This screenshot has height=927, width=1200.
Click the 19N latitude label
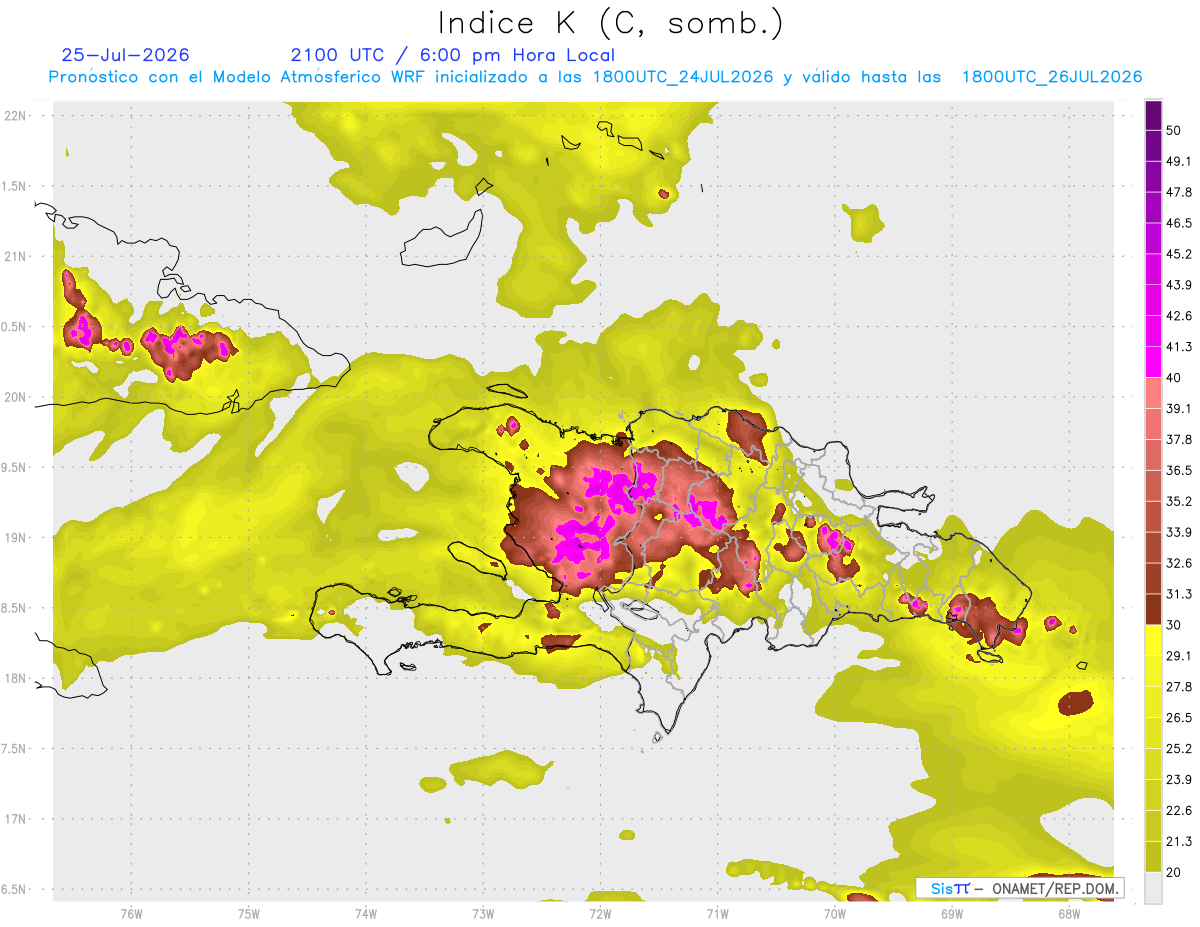pyautogui.click(x=15, y=537)
